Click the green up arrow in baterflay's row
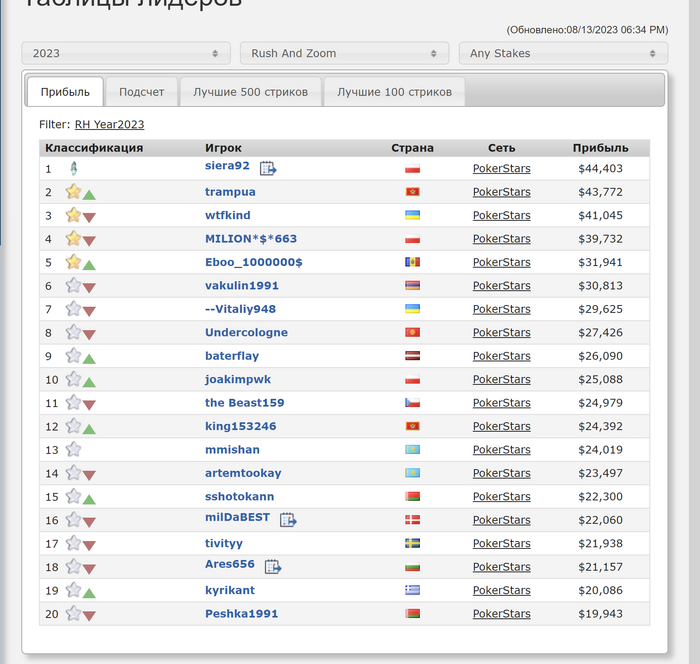This screenshot has width=700, height=664. point(89,359)
